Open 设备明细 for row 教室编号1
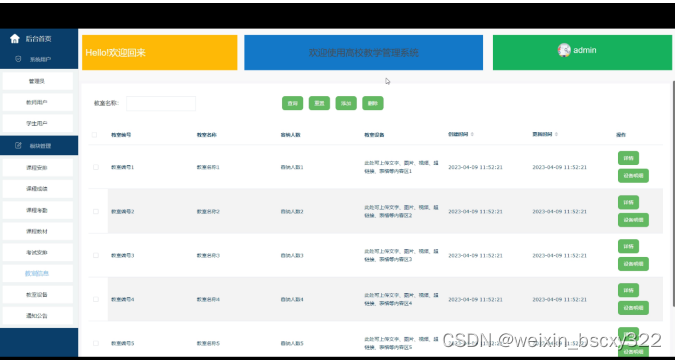 click(633, 176)
